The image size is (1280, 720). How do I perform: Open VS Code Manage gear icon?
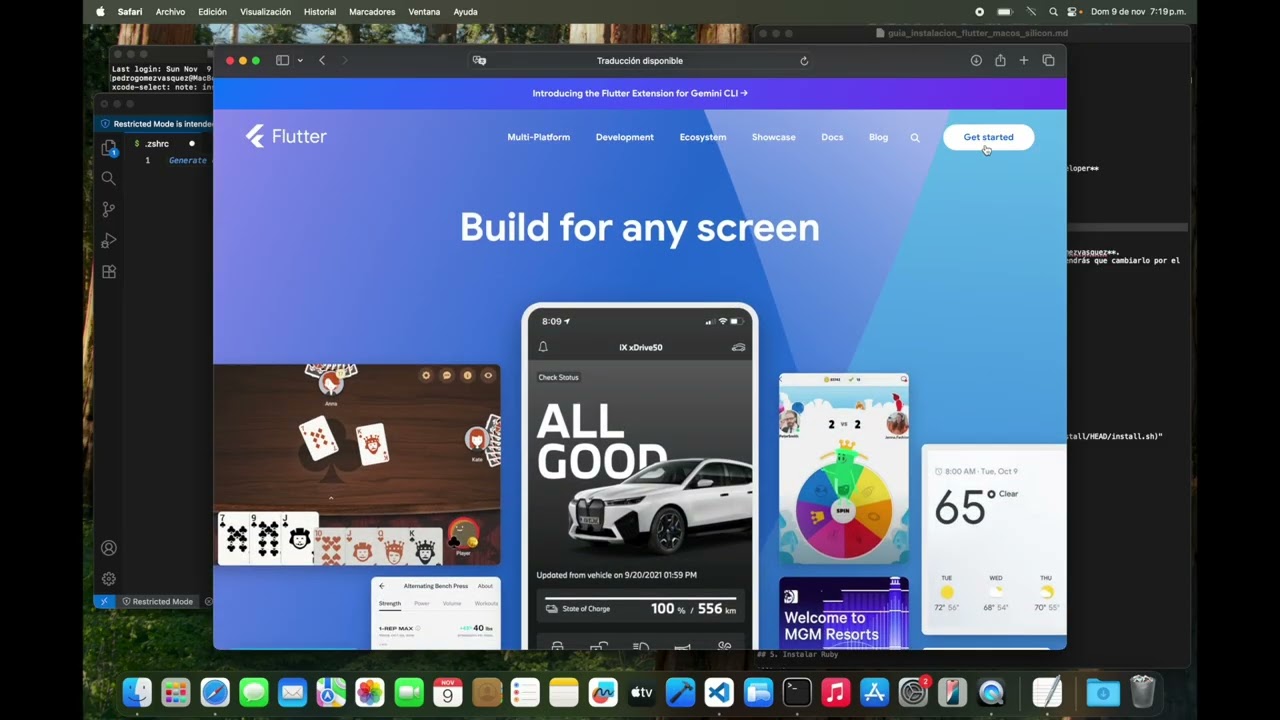109,579
